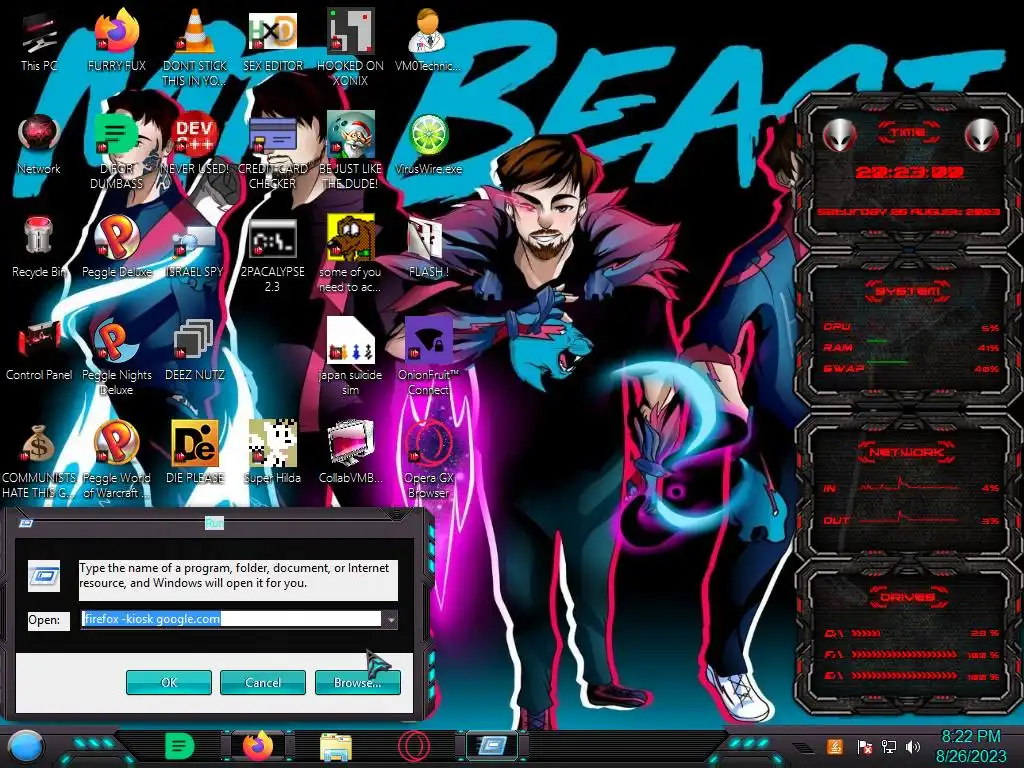Image resolution: width=1024 pixels, height=768 pixels.
Task: Click the Open text field in Run
Action: pos(231,619)
